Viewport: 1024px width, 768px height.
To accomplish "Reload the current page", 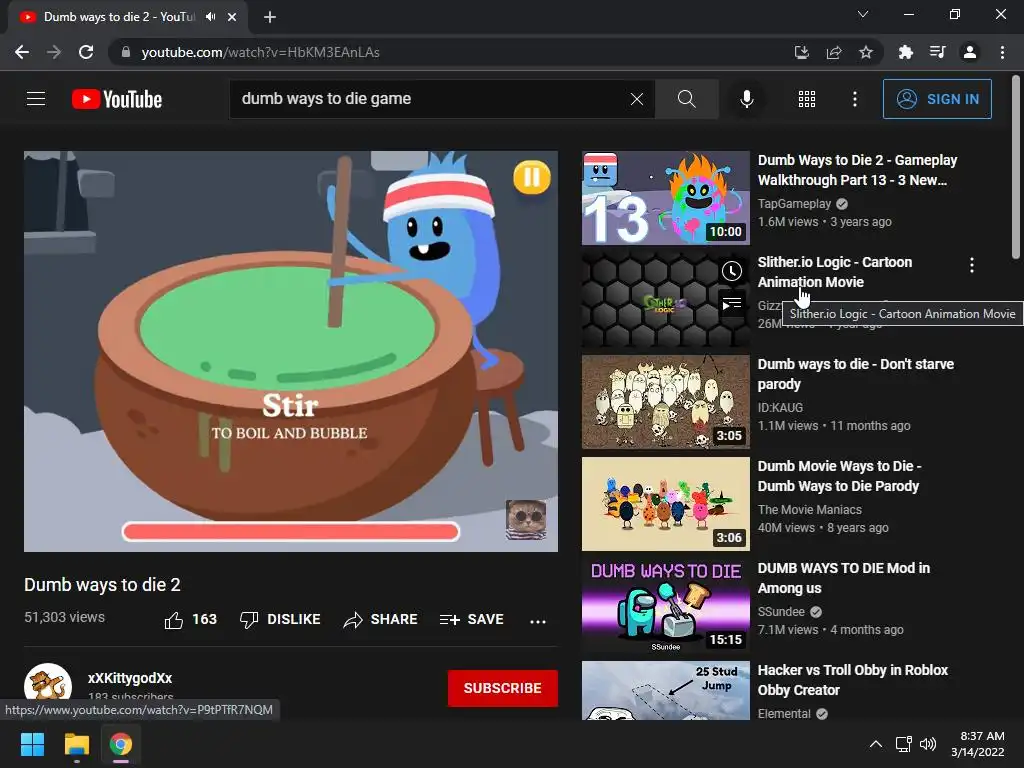I will [x=86, y=52].
